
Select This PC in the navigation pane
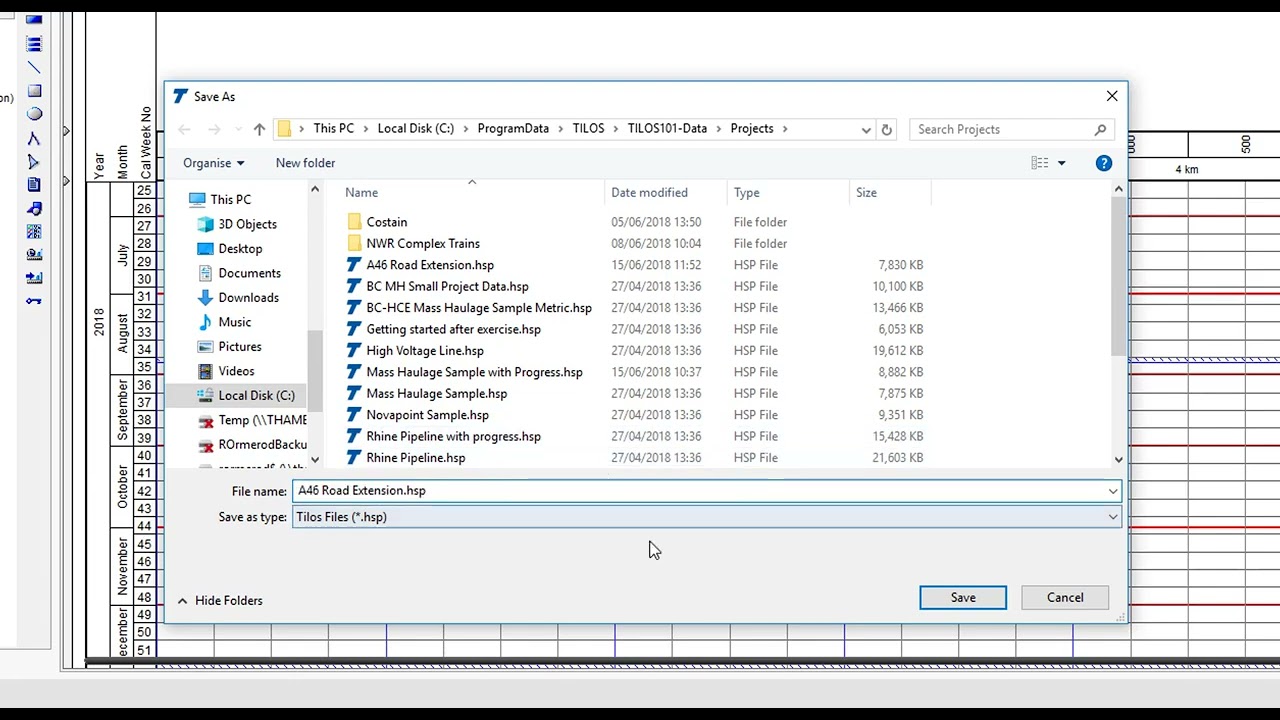click(x=230, y=200)
